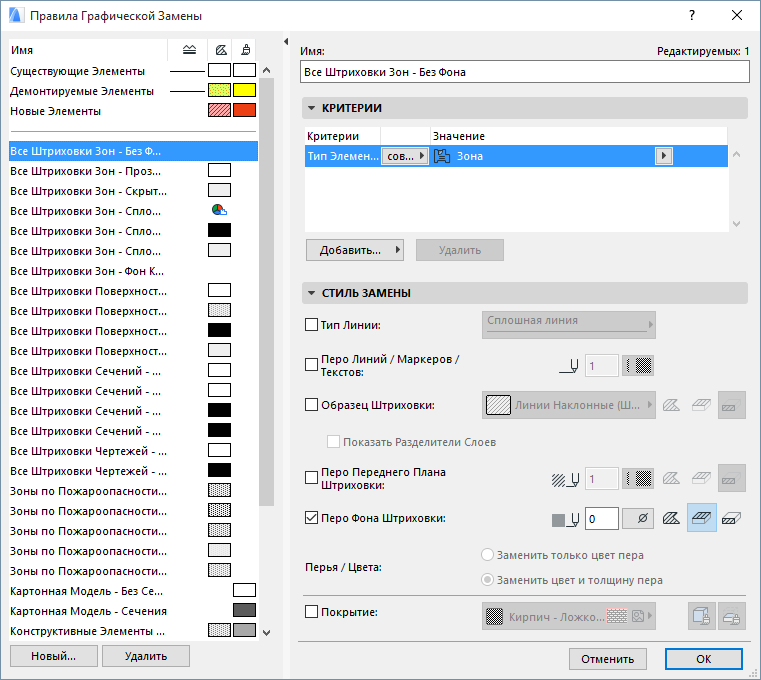
Task: Click the Имя rule name field
Action: pyautogui.click(x=525, y=72)
